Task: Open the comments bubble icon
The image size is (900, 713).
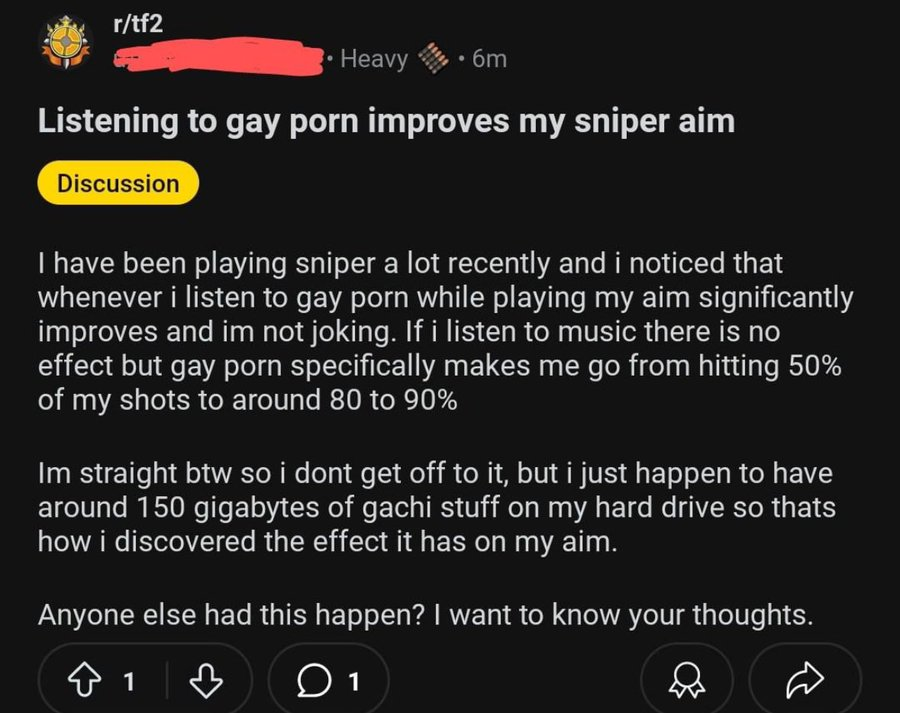Action: pos(313,681)
